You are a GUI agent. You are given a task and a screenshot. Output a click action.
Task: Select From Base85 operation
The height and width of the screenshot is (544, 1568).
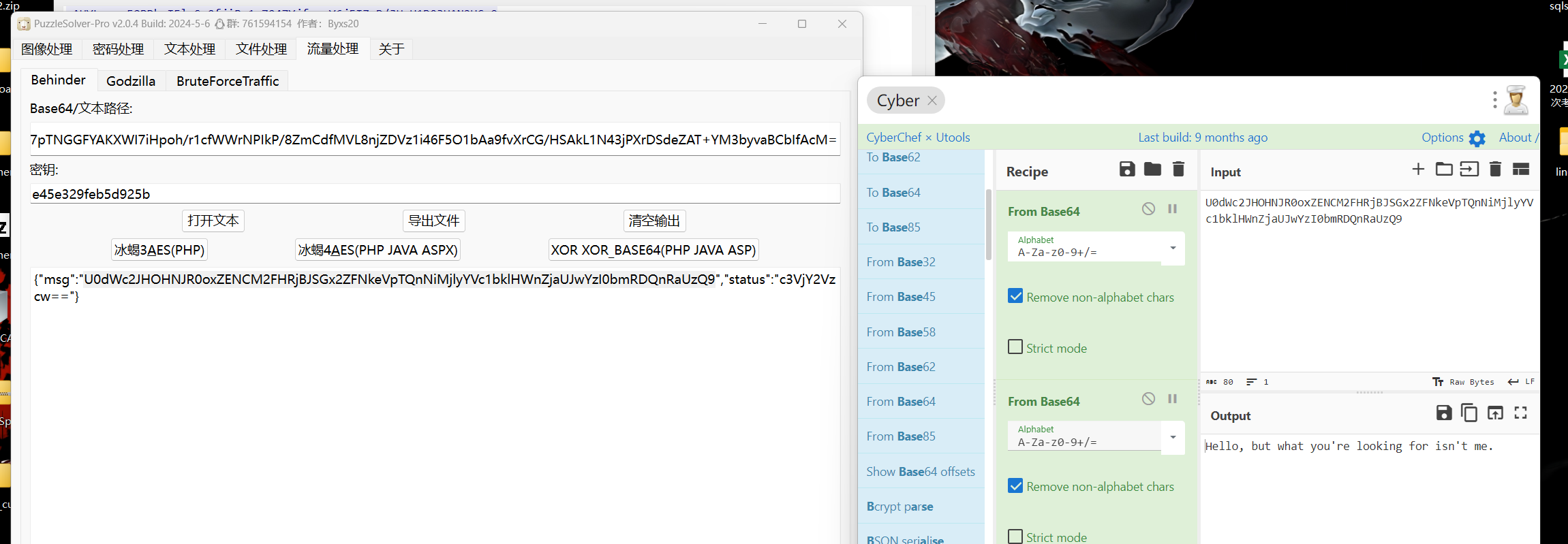[x=921, y=436]
